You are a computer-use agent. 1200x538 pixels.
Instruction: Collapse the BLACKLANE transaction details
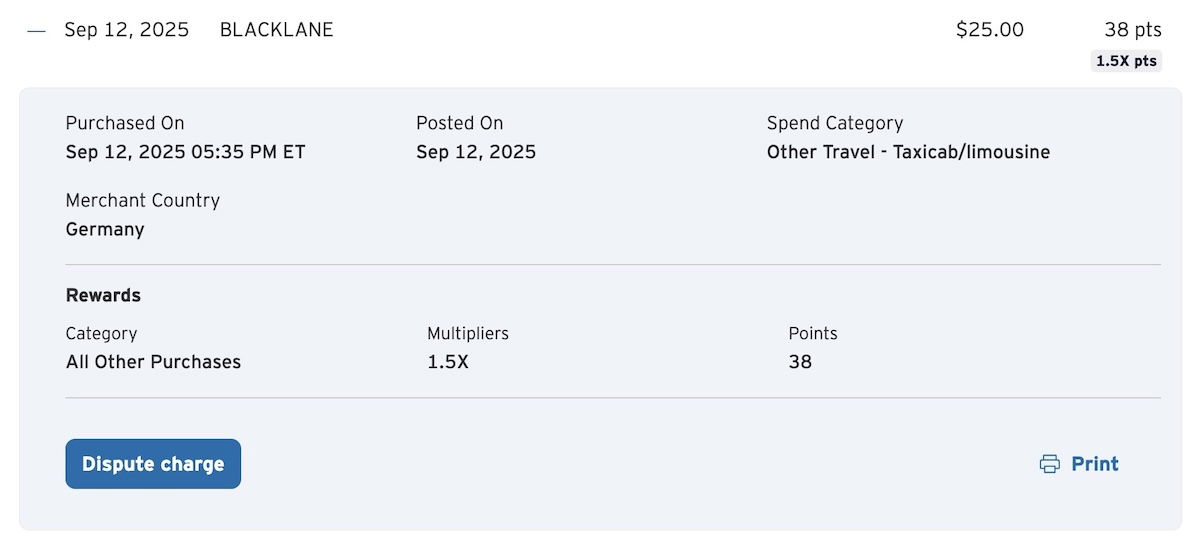point(37,30)
